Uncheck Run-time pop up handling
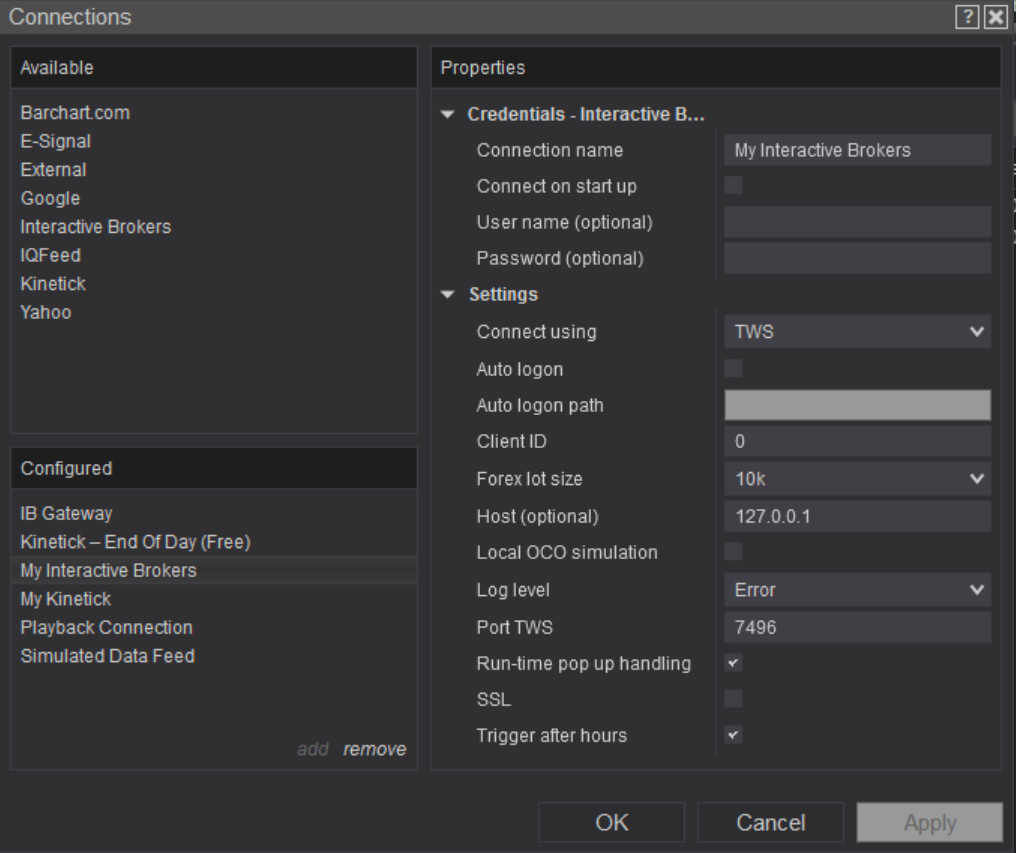This screenshot has width=1016, height=853. pyautogui.click(x=734, y=663)
